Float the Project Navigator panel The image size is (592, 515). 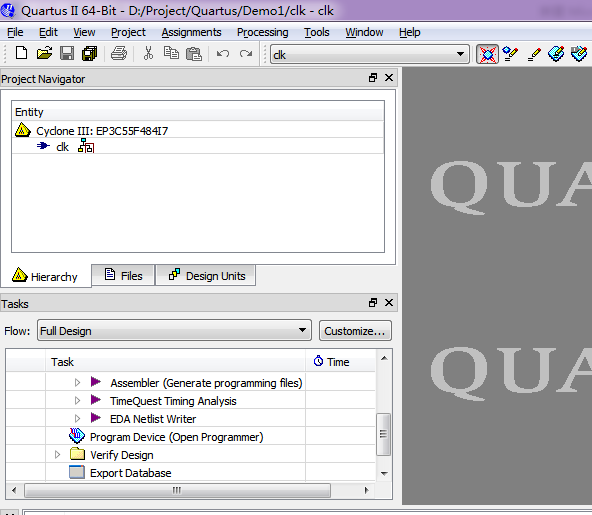pyautogui.click(x=373, y=78)
